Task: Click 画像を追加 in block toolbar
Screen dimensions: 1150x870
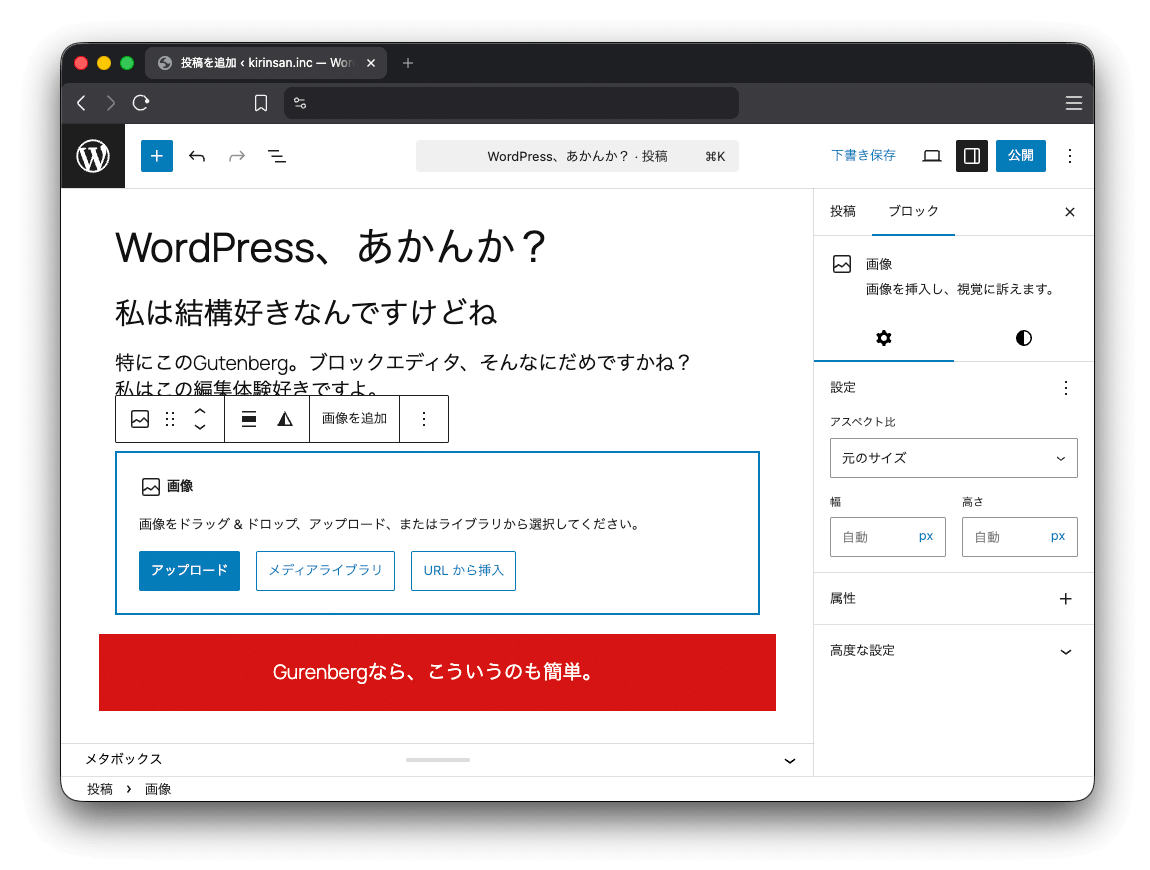Action: point(354,419)
